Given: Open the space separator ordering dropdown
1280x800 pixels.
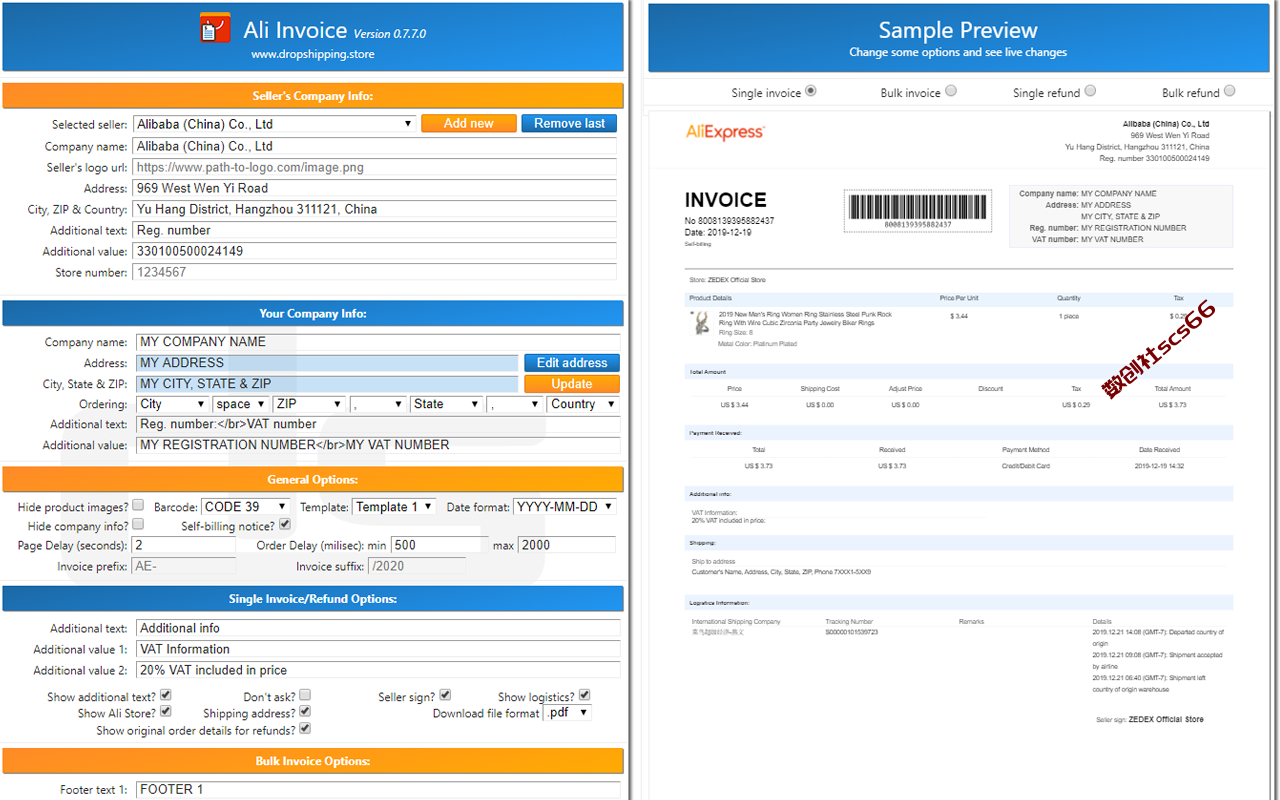Looking at the screenshot, I should point(241,404).
